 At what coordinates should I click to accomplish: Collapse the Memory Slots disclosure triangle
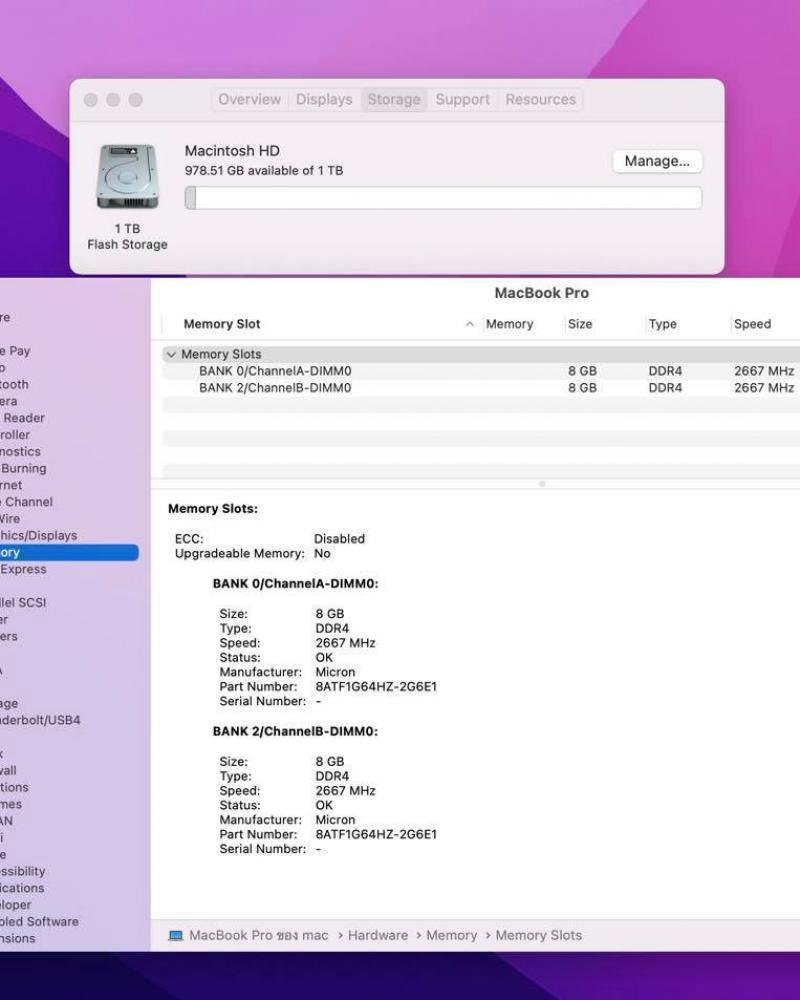[171, 355]
